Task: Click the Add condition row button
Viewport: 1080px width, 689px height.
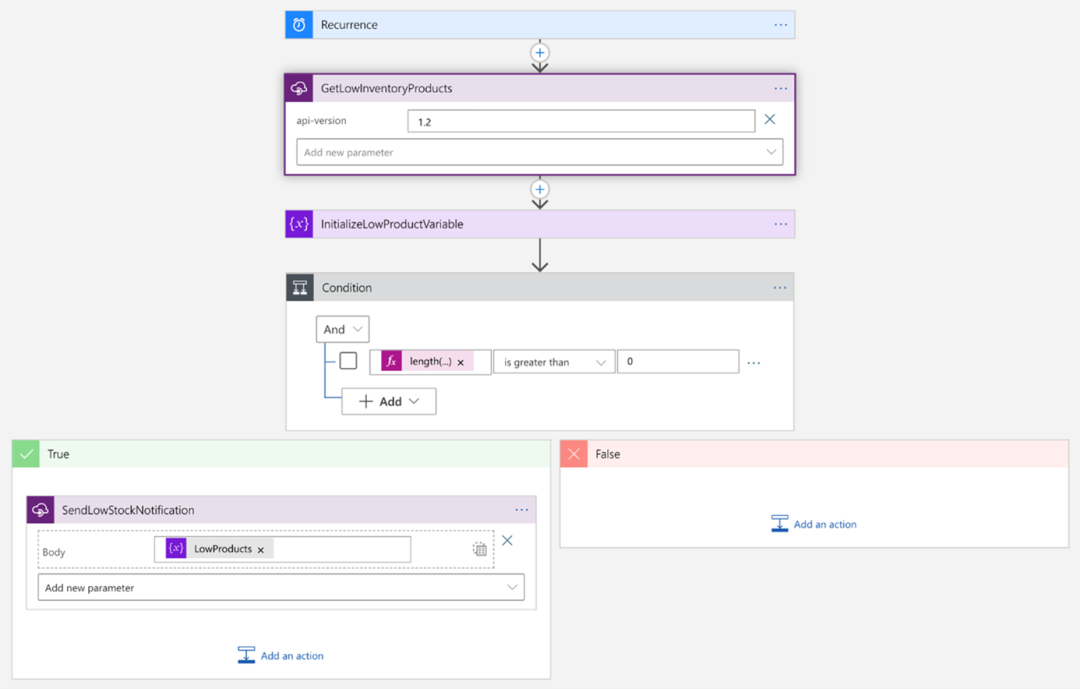Action: [389, 402]
